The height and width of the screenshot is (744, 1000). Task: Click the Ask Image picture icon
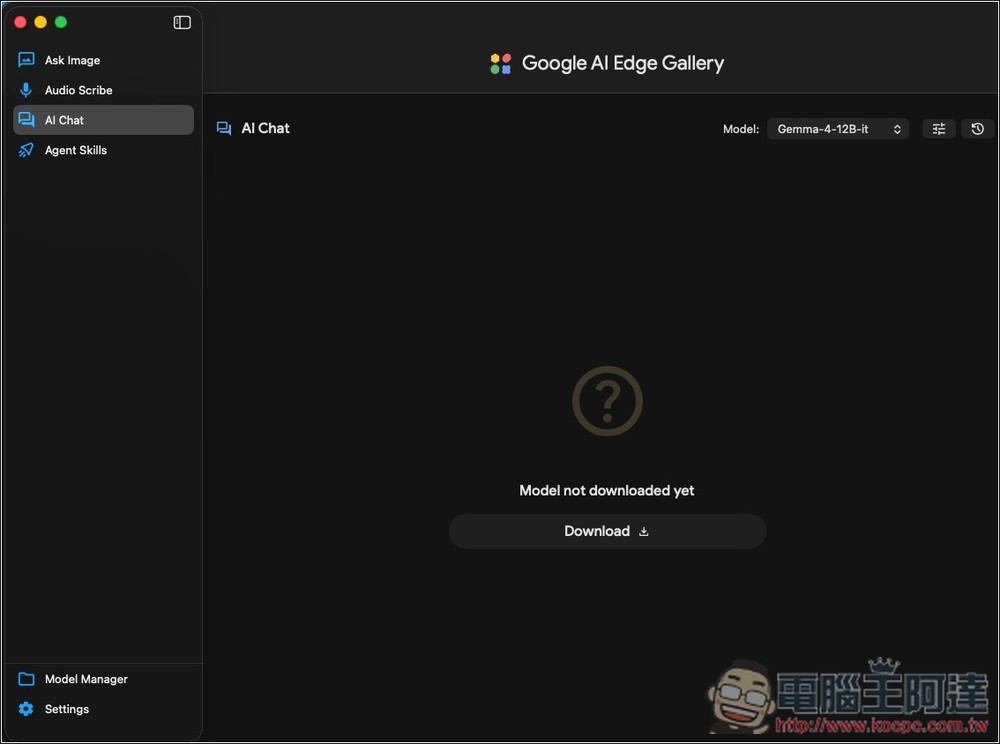pos(26,60)
